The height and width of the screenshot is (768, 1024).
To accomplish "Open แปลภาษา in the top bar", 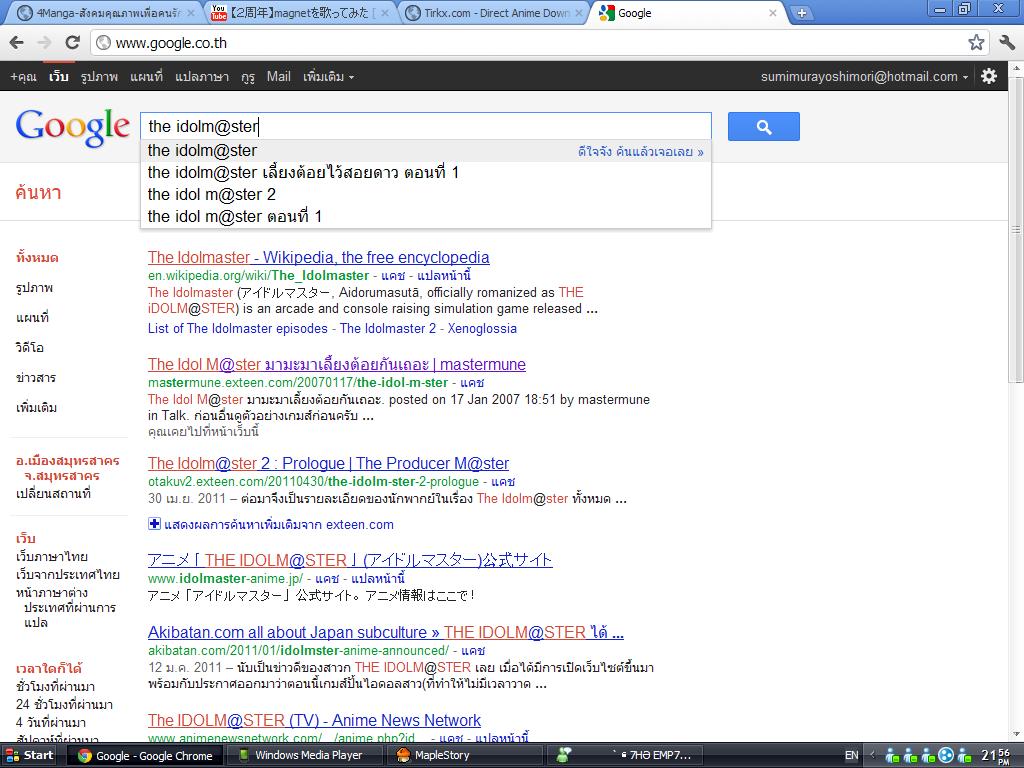I will click(202, 76).
